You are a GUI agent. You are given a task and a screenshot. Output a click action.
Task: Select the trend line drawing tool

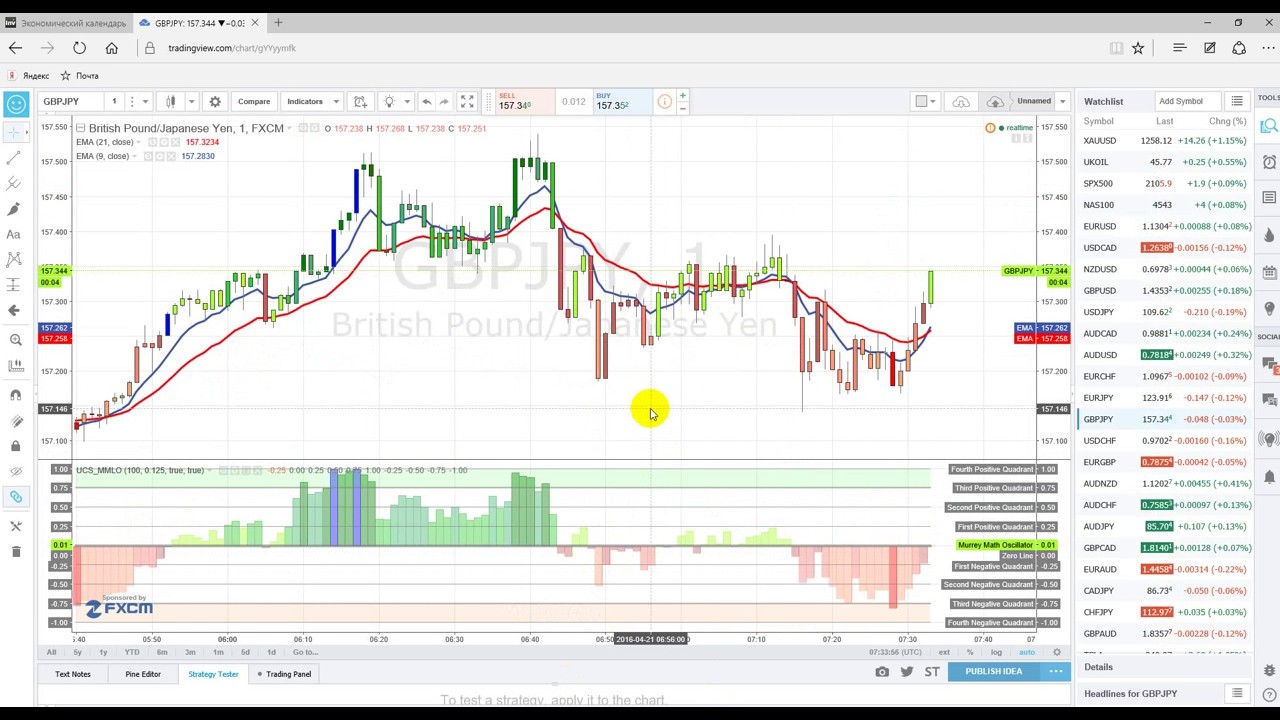click(x=14, y=158)
